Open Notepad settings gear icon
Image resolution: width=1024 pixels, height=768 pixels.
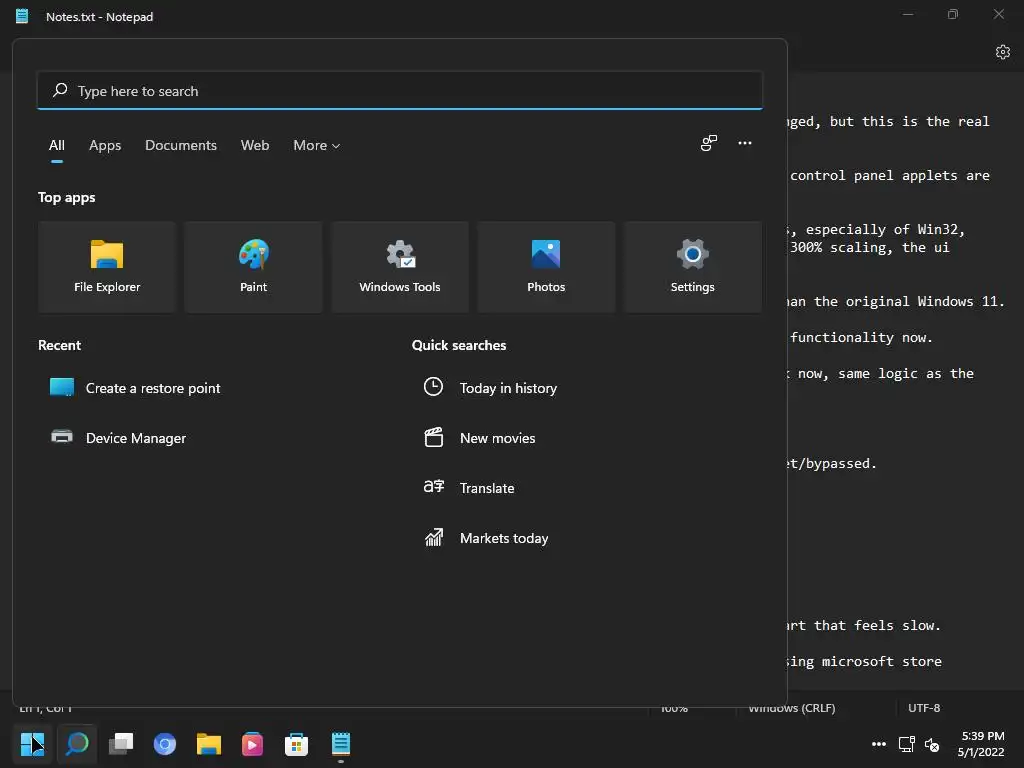(x=1003, y=52)
